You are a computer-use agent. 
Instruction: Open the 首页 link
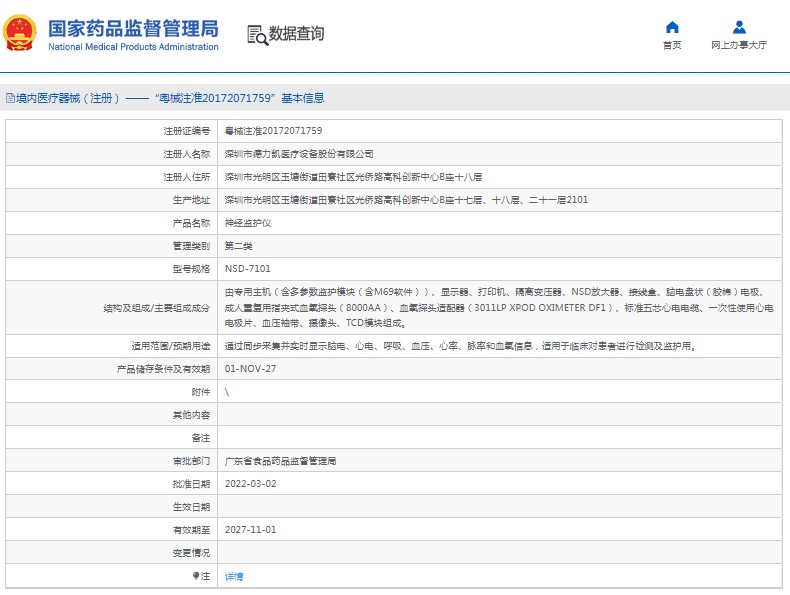[672, 45]
